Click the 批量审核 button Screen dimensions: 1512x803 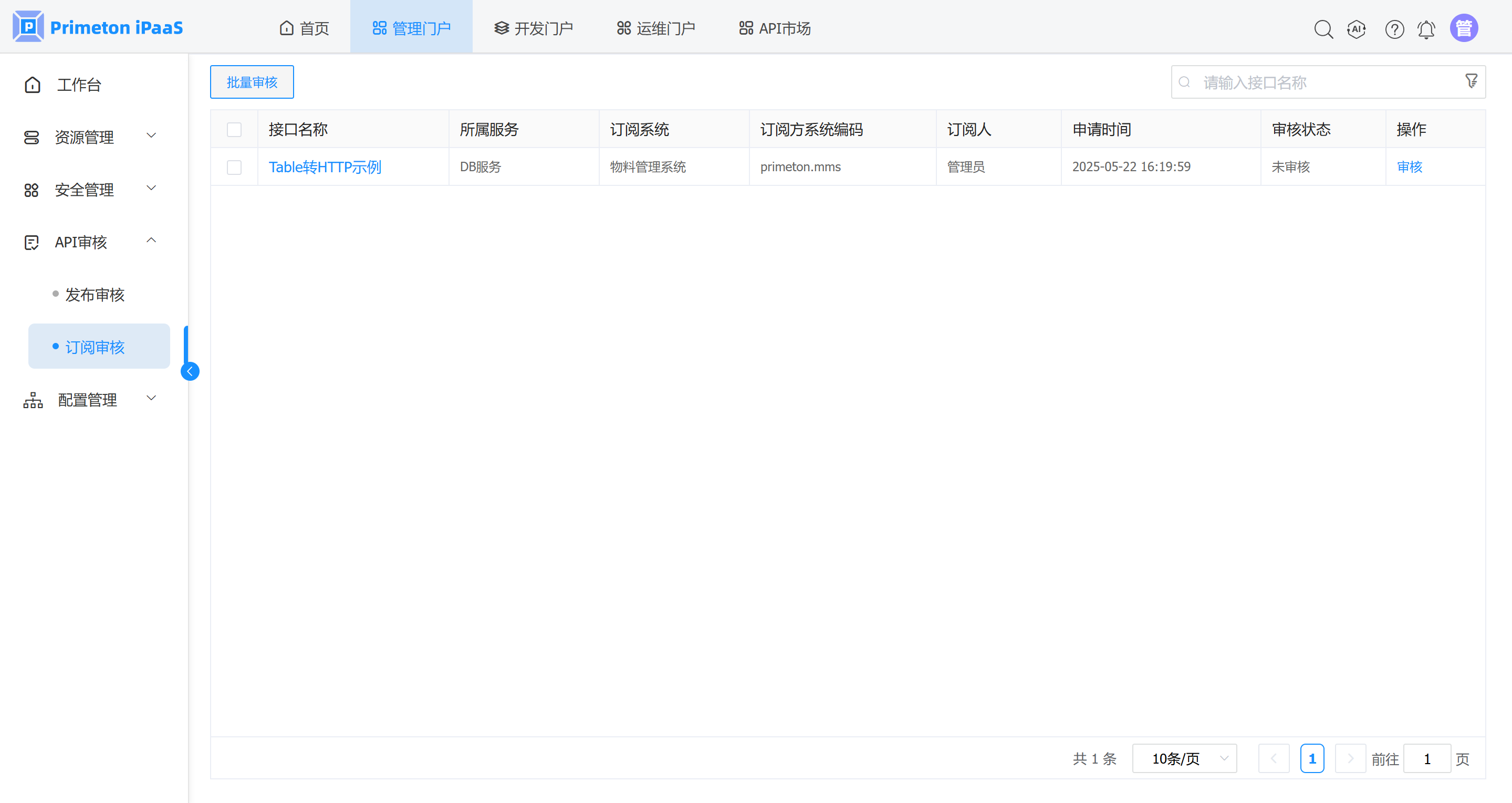tap(252, 81)
